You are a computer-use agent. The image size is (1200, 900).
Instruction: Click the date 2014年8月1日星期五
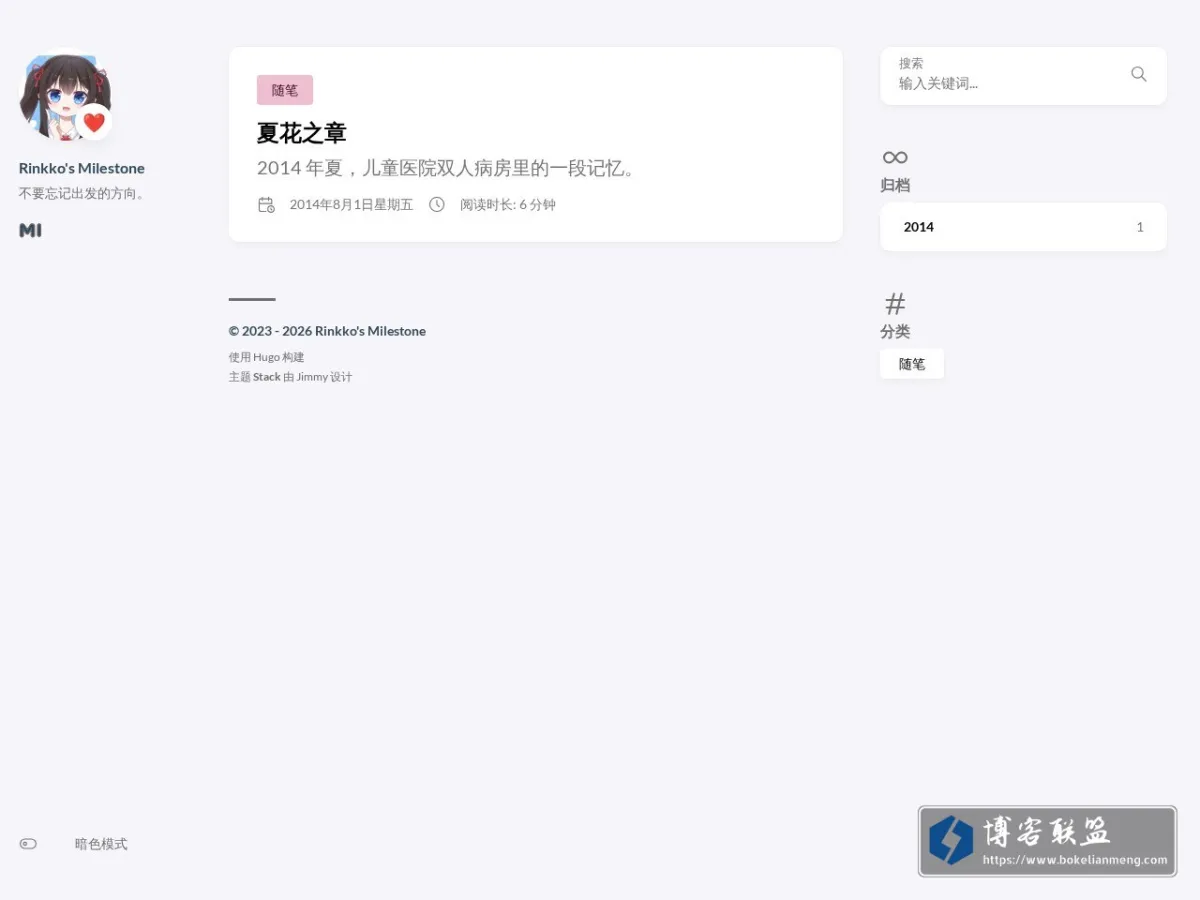click(351, 205)
